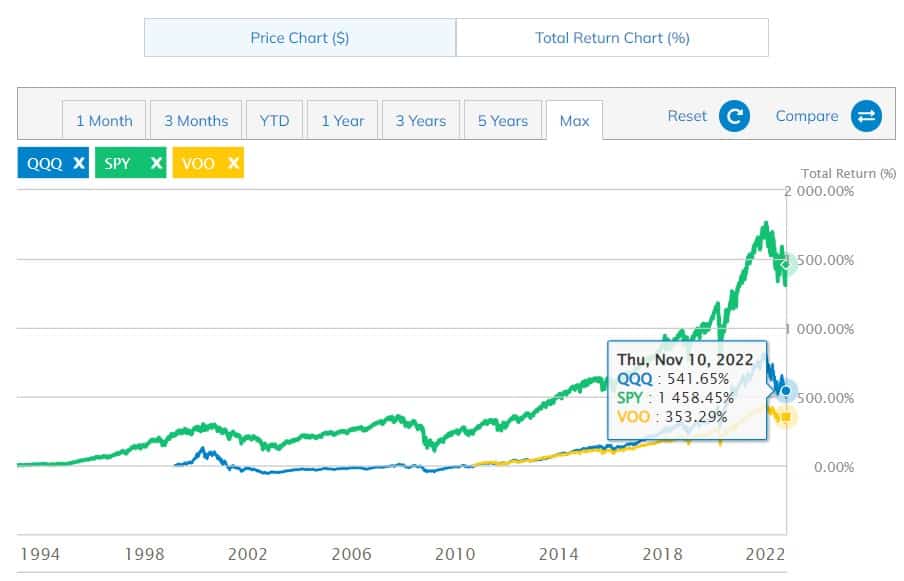Select the Max time range tab
This screenshot has height=581, width=904.
click(574, 121)
